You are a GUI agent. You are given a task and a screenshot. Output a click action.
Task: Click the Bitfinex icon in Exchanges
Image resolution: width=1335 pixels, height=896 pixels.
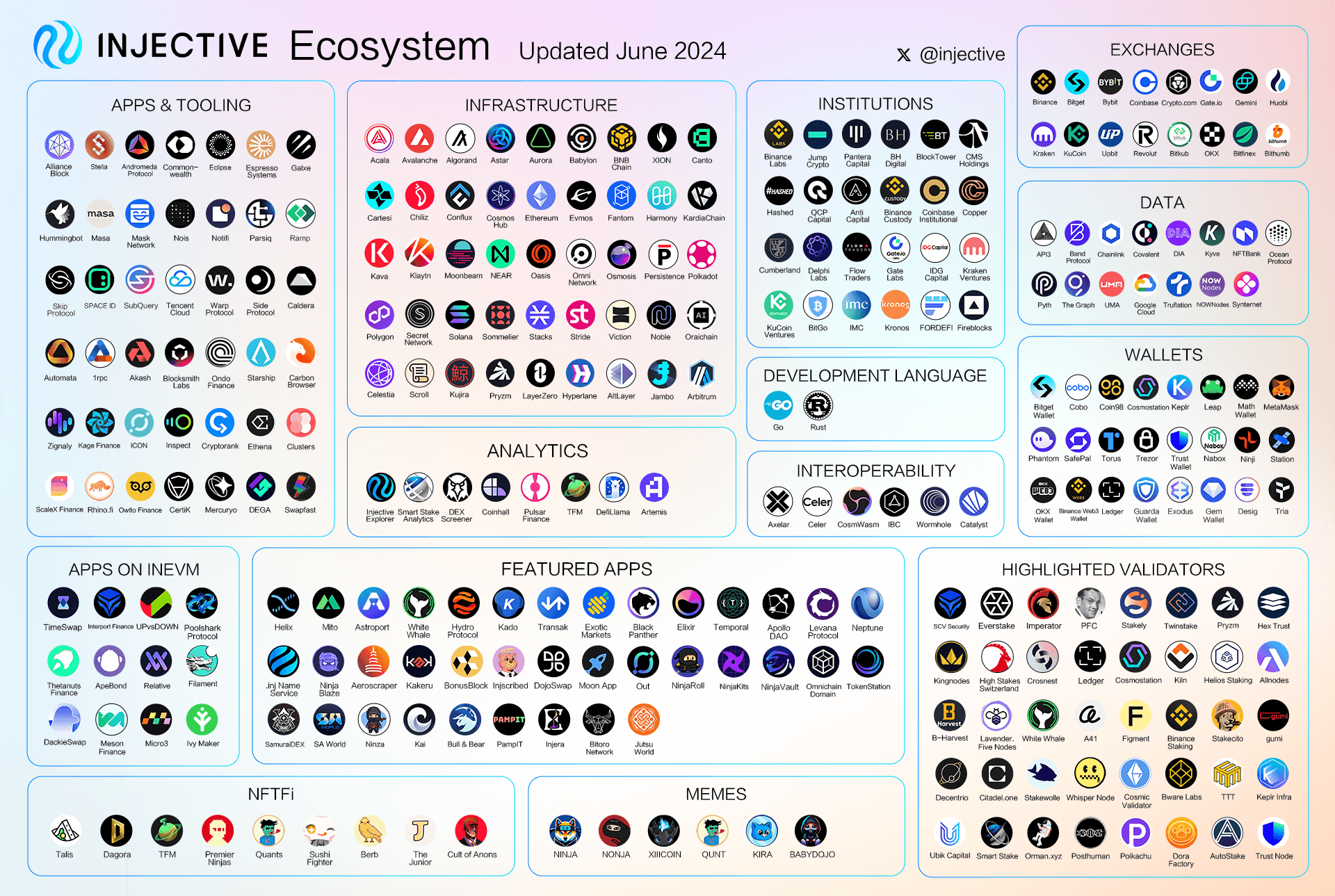1245,134
